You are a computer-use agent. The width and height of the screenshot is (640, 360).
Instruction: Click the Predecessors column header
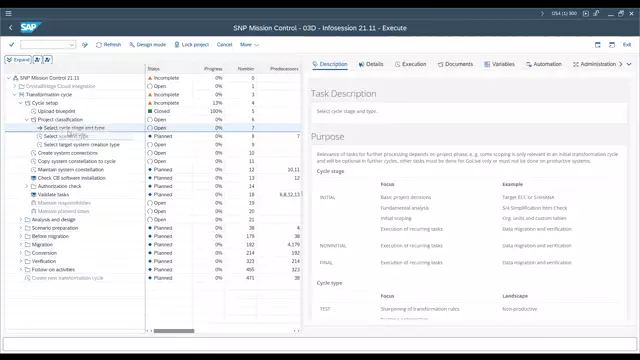(x=284, y=69)
